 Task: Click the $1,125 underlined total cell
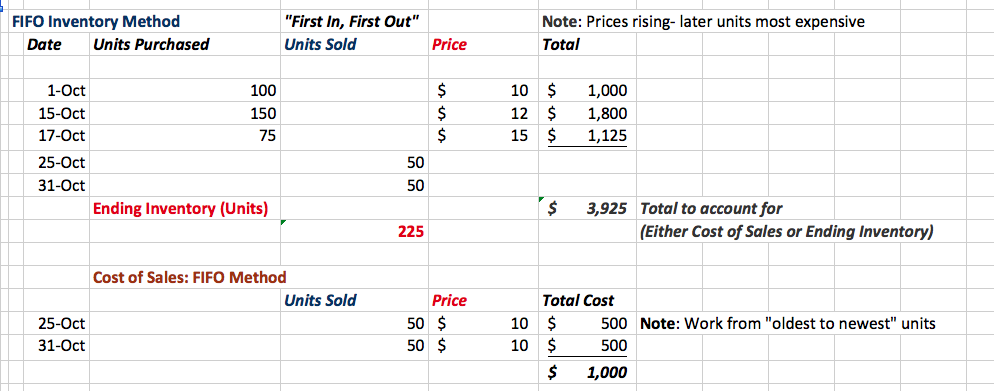click(588, 135)
